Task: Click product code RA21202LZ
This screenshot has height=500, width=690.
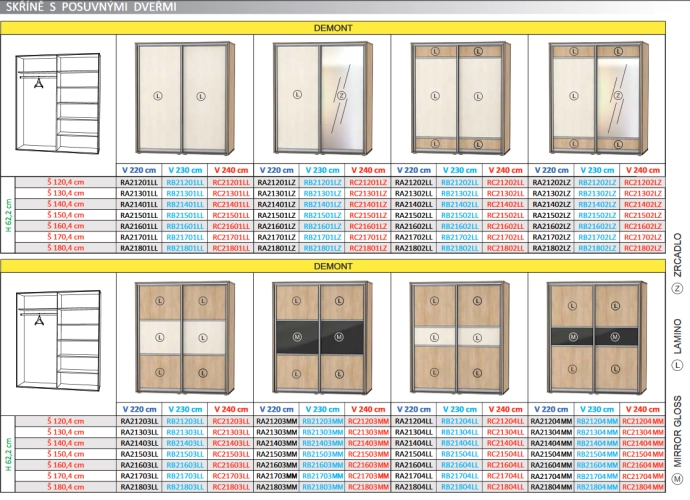Action: coord(551,182)
